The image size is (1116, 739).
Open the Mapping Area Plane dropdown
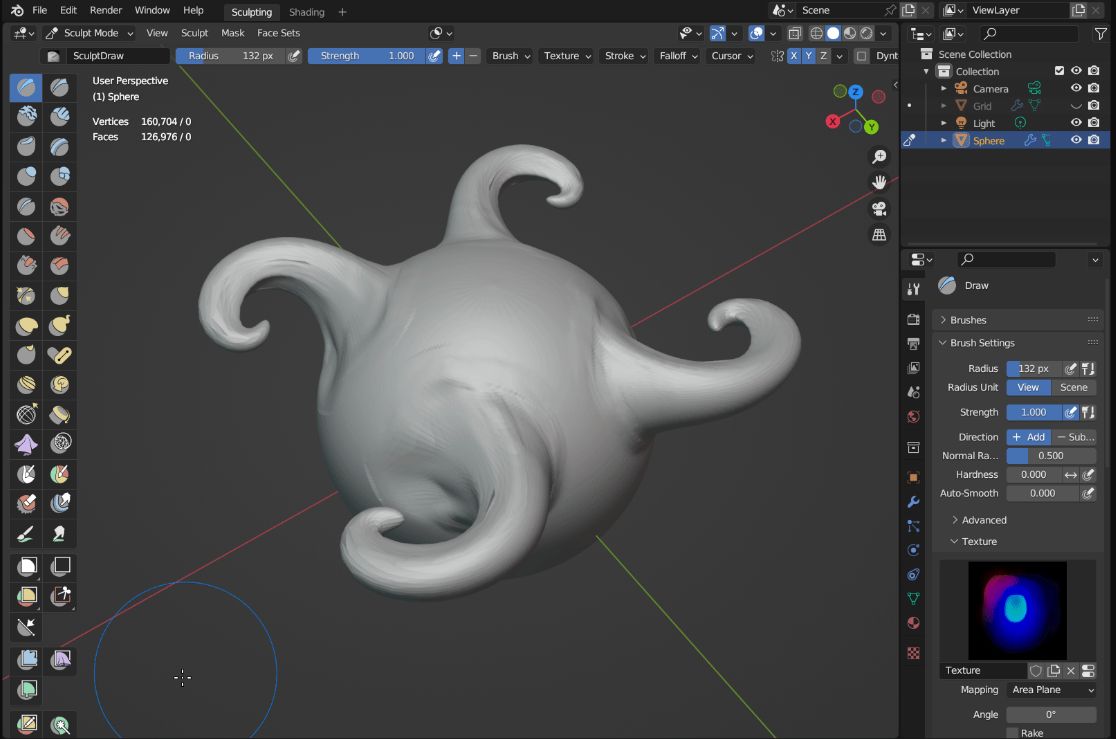pyautogui.click(x=1052, y=690)
